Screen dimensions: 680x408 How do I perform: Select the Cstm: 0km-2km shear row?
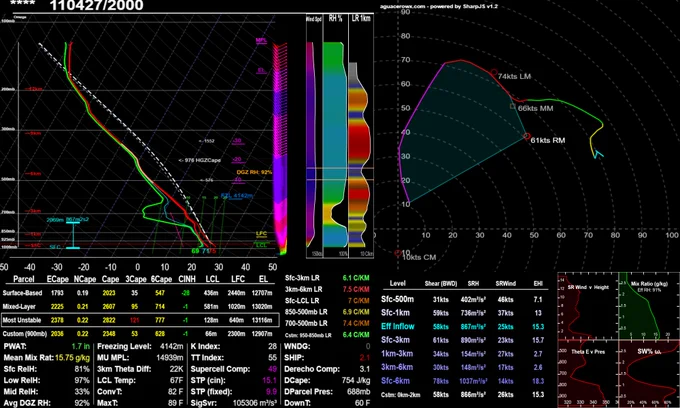pyautogui.click(x=463, y=395)
